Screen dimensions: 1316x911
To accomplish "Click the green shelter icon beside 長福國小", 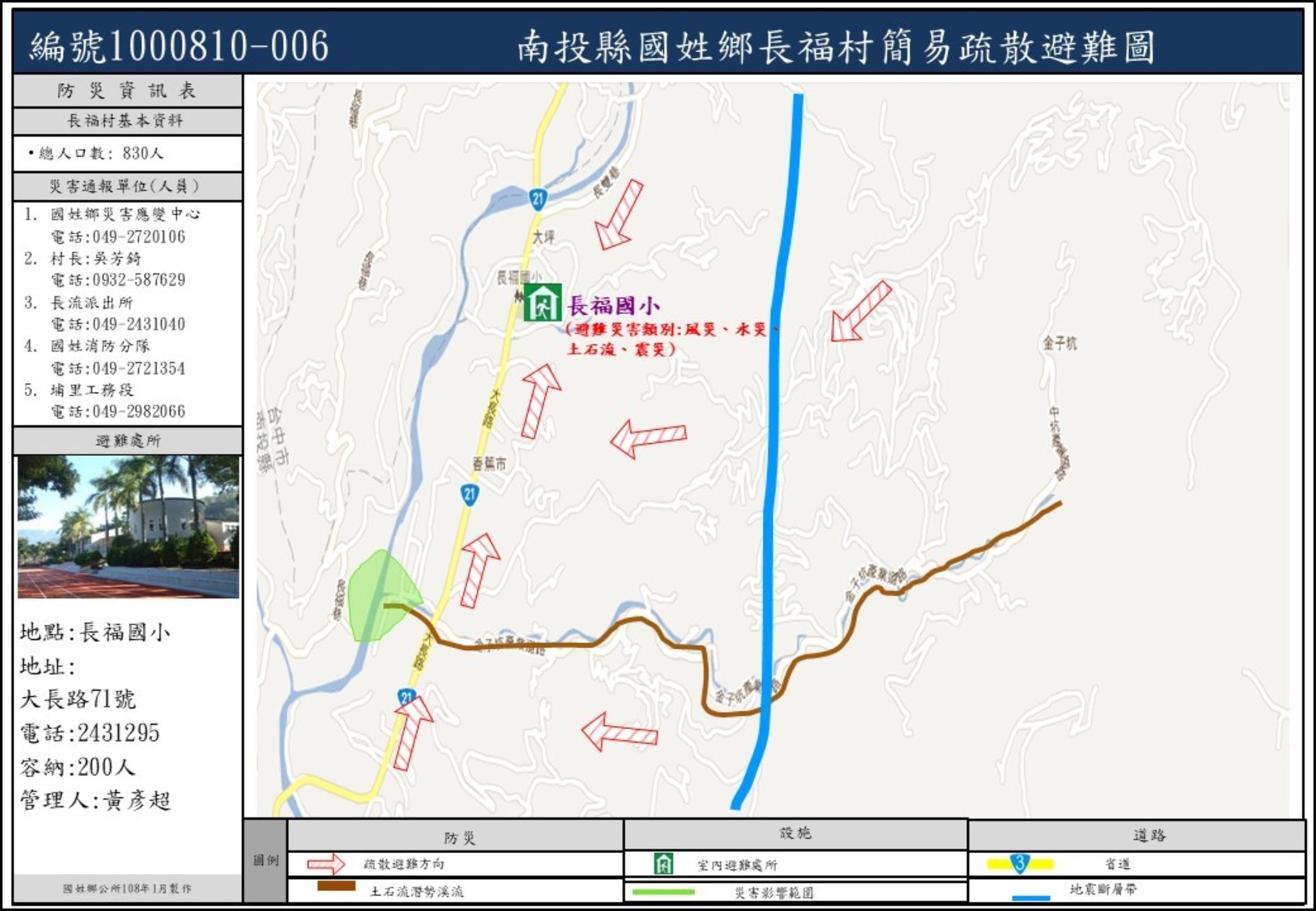I will (542, 303).
